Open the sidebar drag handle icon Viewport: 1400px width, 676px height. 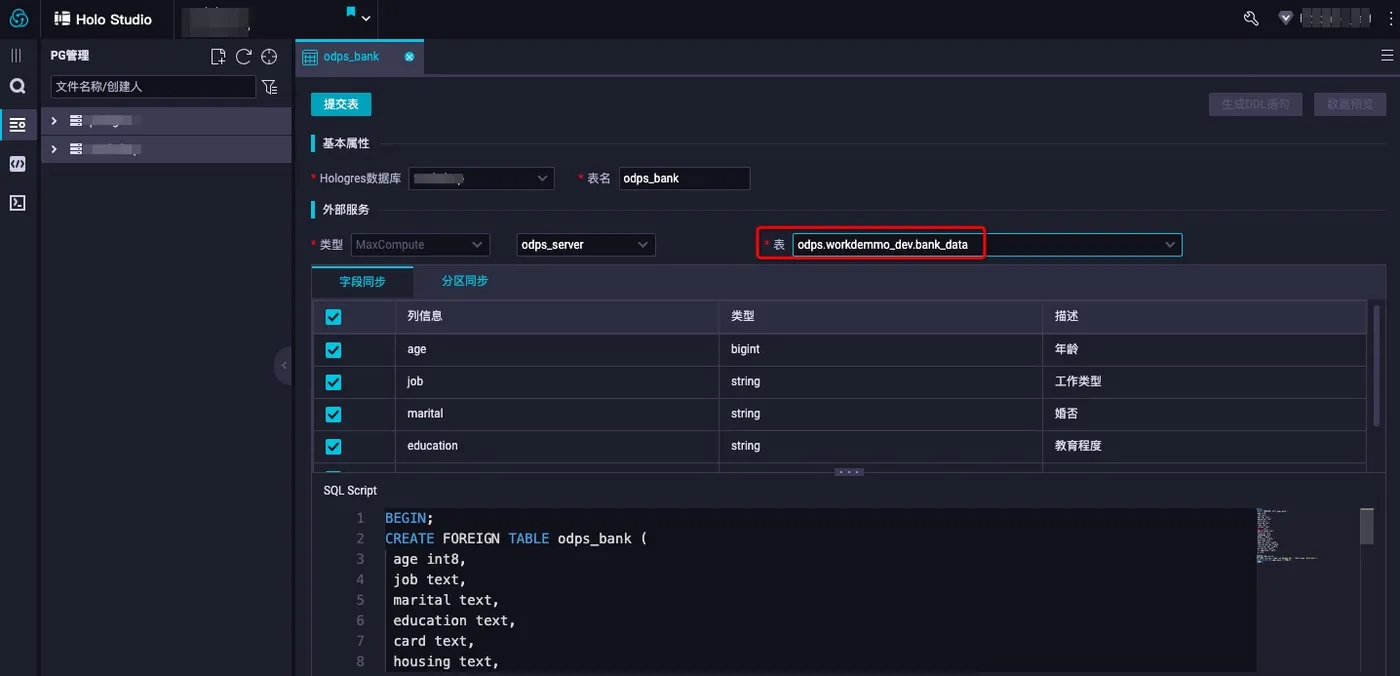pyautogui.click(x=16, y=56)
